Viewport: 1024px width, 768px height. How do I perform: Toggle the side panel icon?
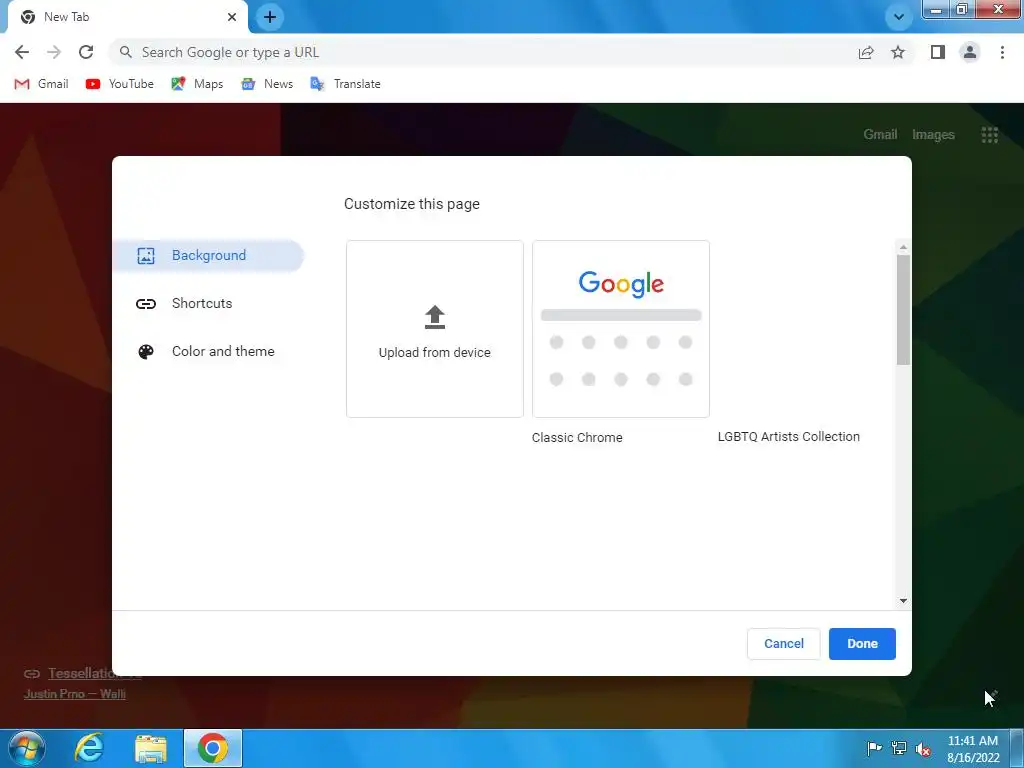(x=938, y=52)
